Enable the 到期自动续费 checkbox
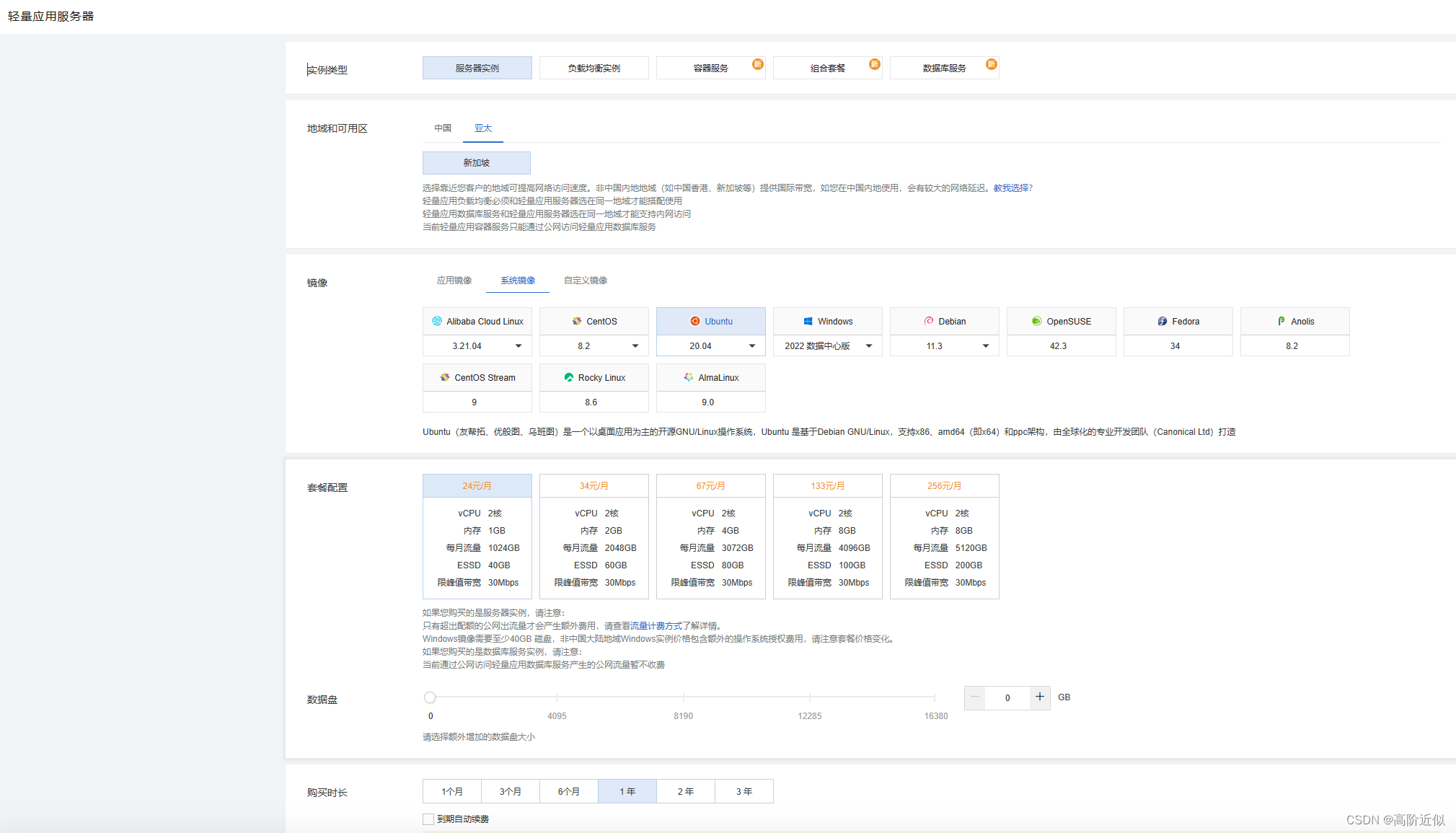This screenshot has height=833, width=1456. 428,819
